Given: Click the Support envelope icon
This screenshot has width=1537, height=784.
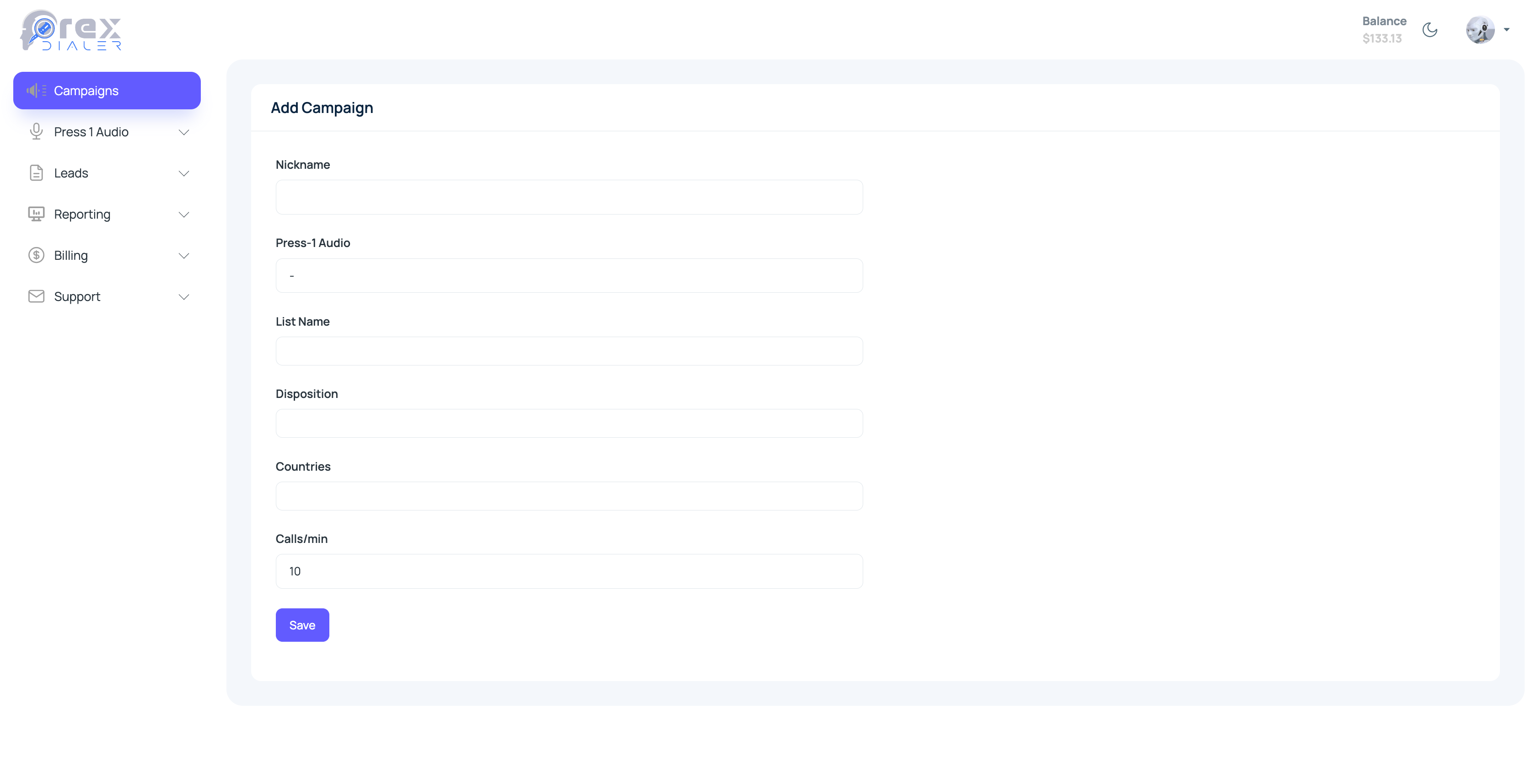Looking at the screenshot, I should [x=36, y=296].
